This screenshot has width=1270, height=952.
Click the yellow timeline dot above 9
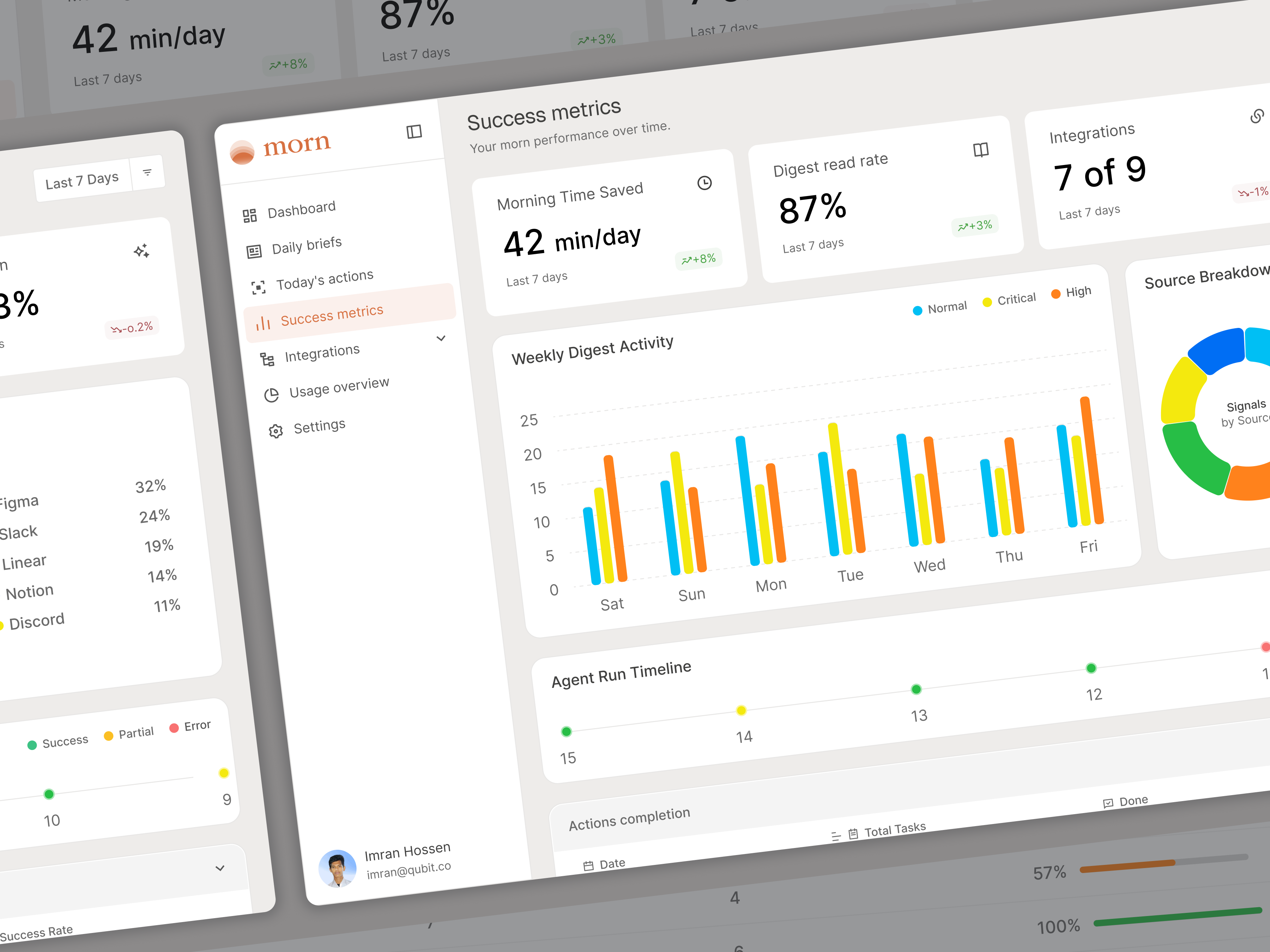(224, 773)
